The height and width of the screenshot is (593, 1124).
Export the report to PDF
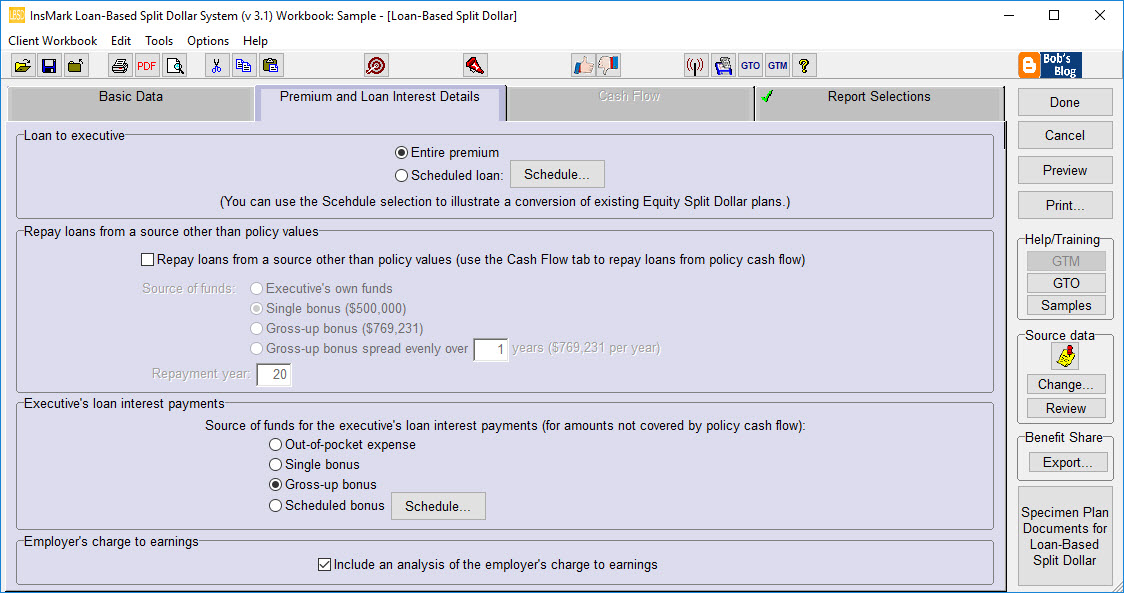point(146,65)
